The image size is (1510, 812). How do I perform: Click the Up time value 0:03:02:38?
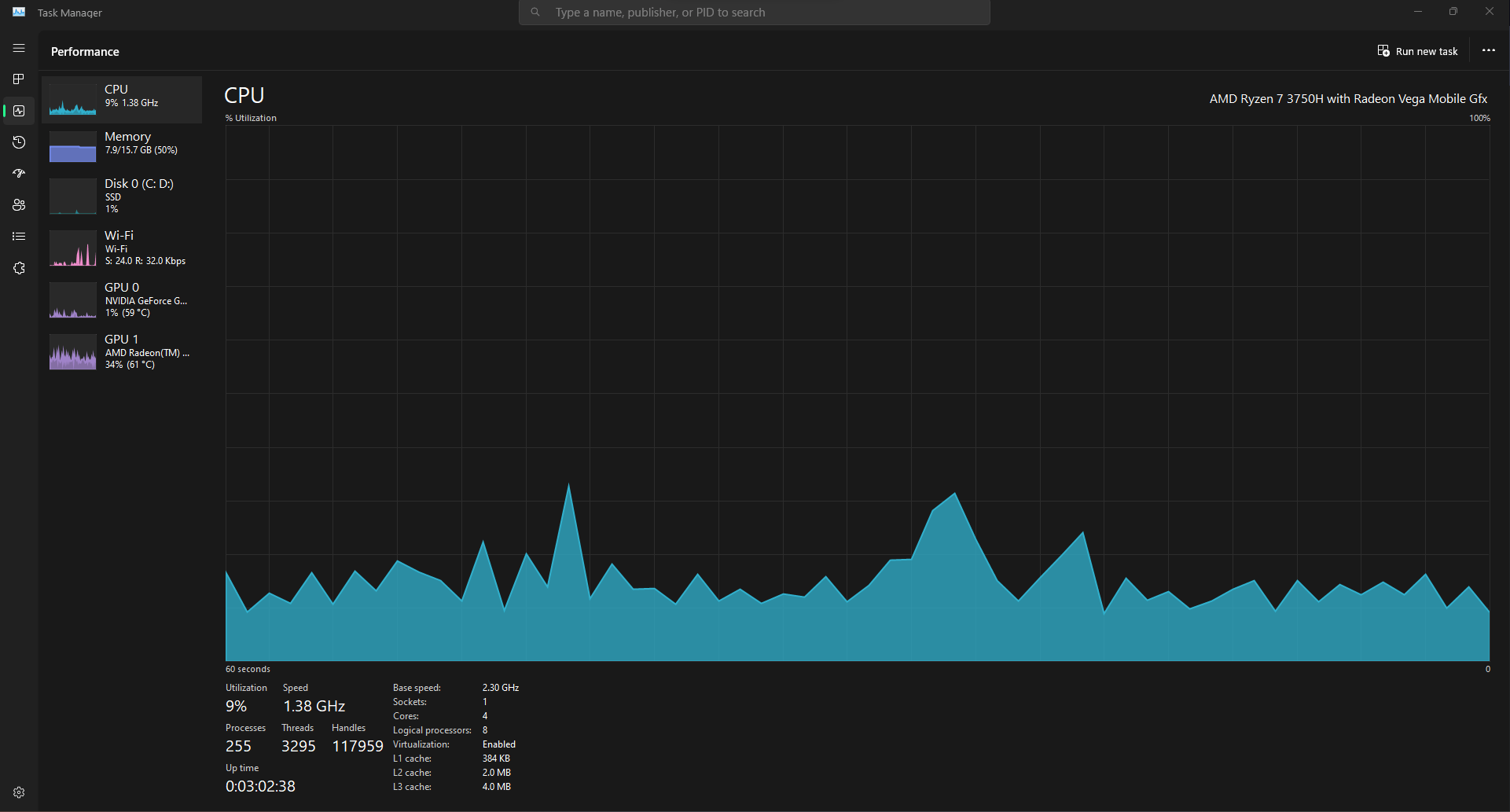(x=260, y=786)
